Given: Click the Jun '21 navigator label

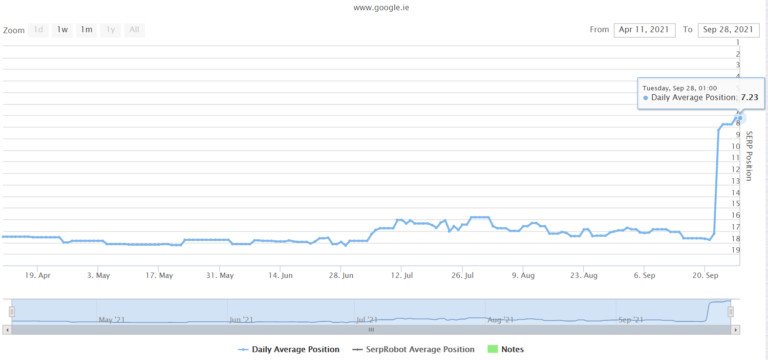Looking at the screenshot, I should point(241,320).
